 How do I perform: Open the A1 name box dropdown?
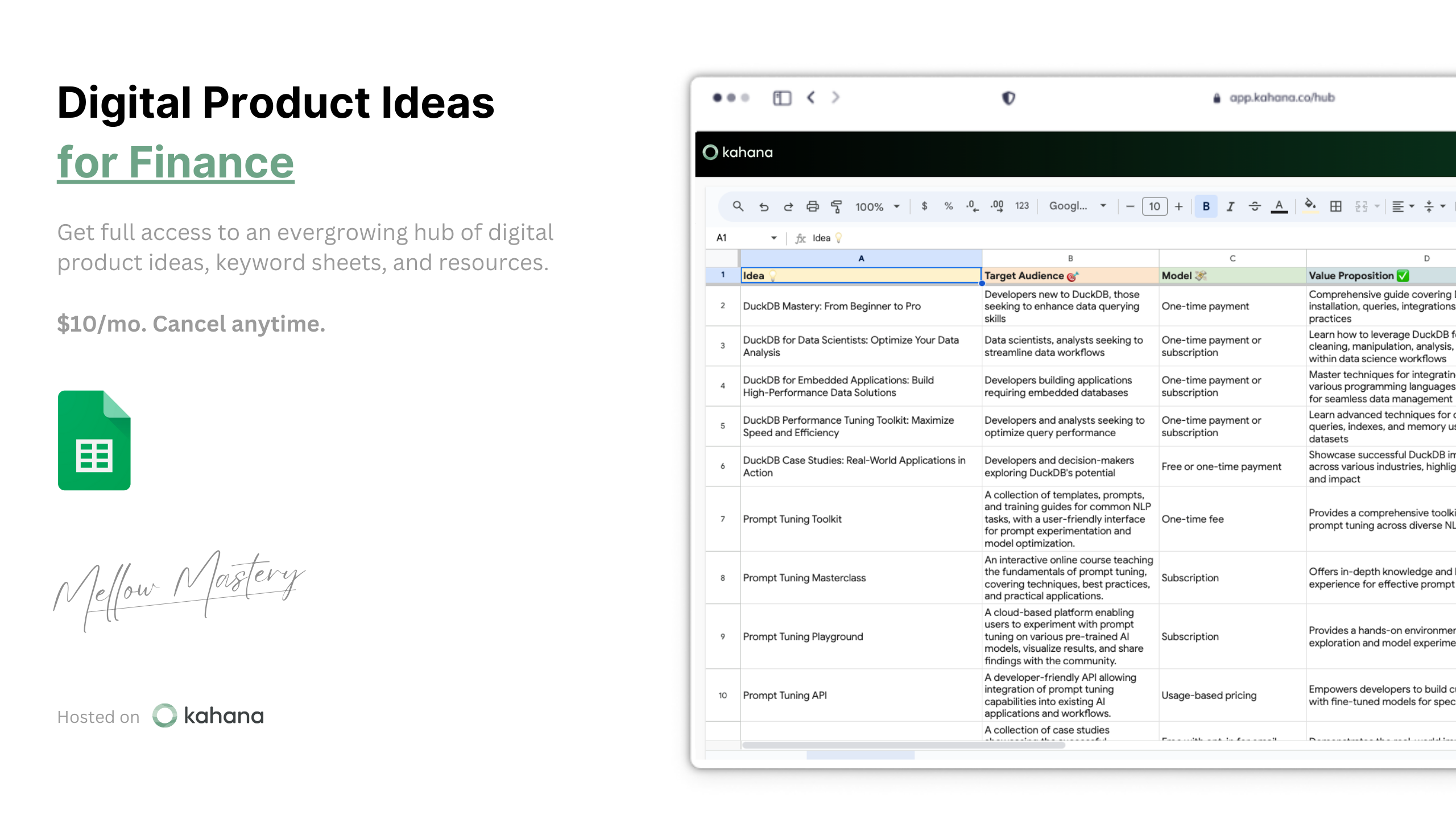(773, 238)
